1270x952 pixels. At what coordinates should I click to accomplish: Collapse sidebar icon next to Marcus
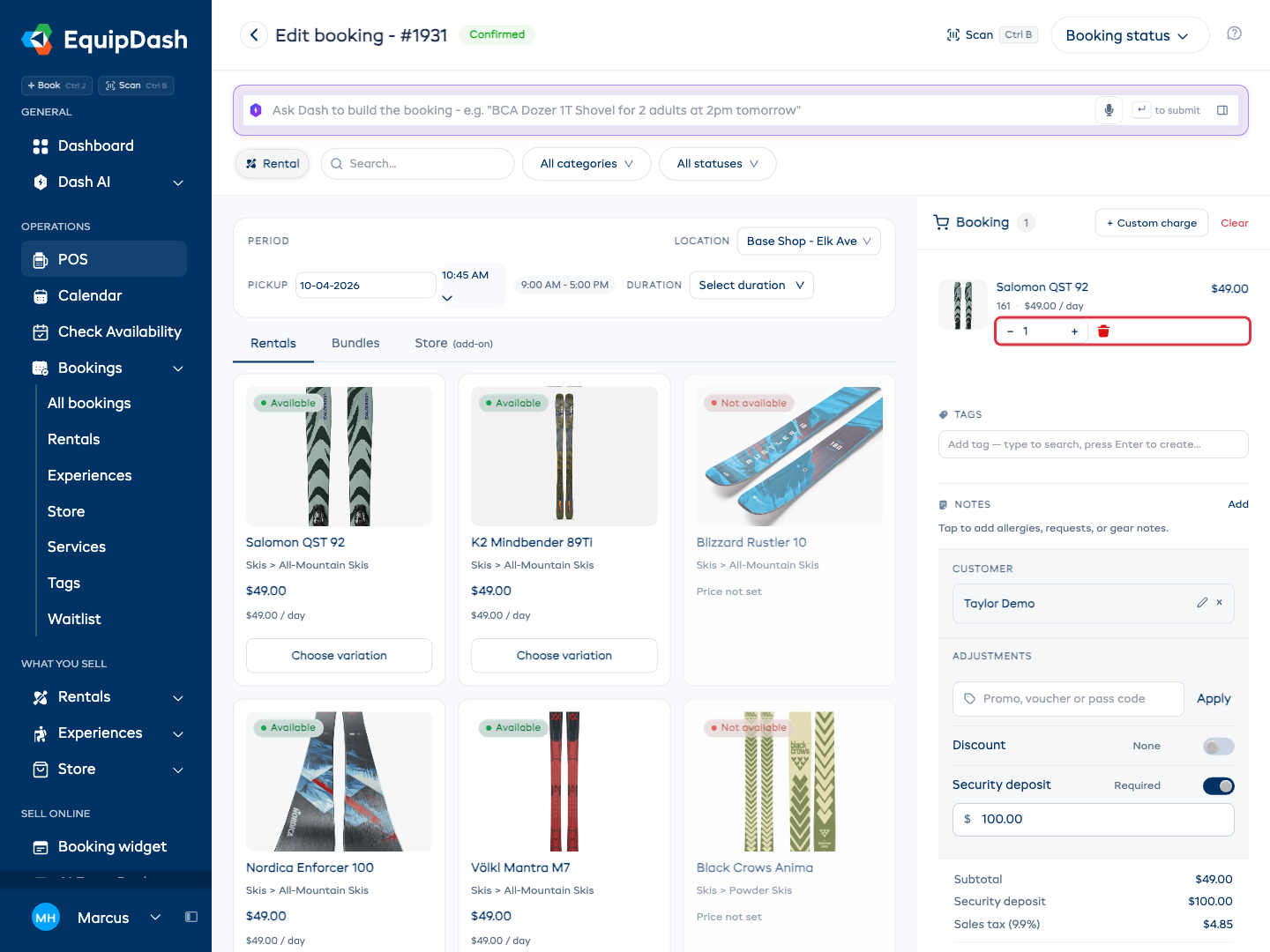[191, 917]
